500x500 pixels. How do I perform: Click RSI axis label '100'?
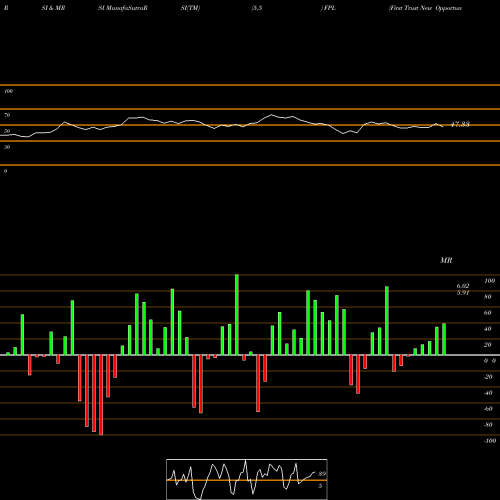8,91
